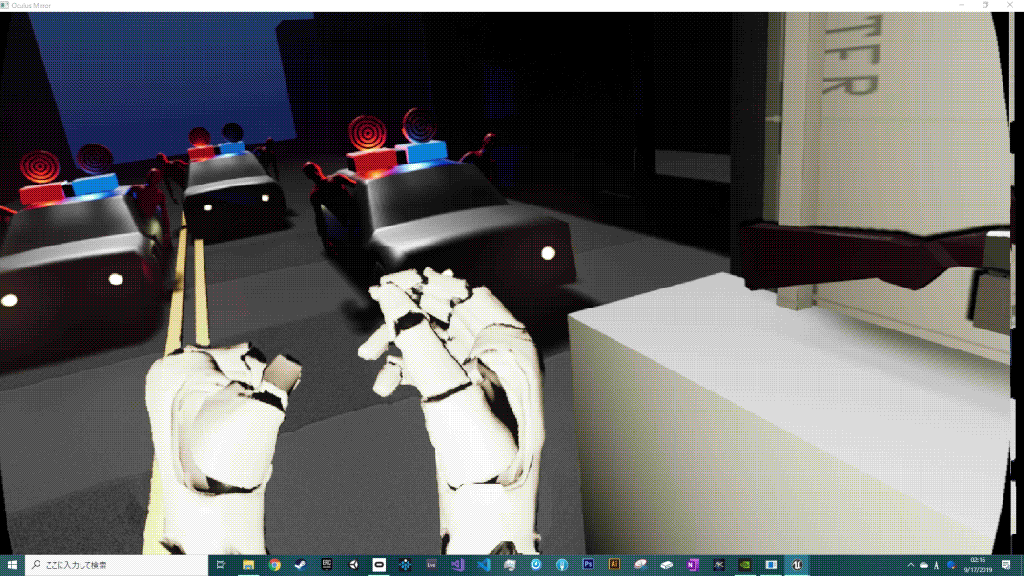Switch to the Oculus app in taskbar
Viewport: 1024px width, 576px height.
tap(379, 565)
